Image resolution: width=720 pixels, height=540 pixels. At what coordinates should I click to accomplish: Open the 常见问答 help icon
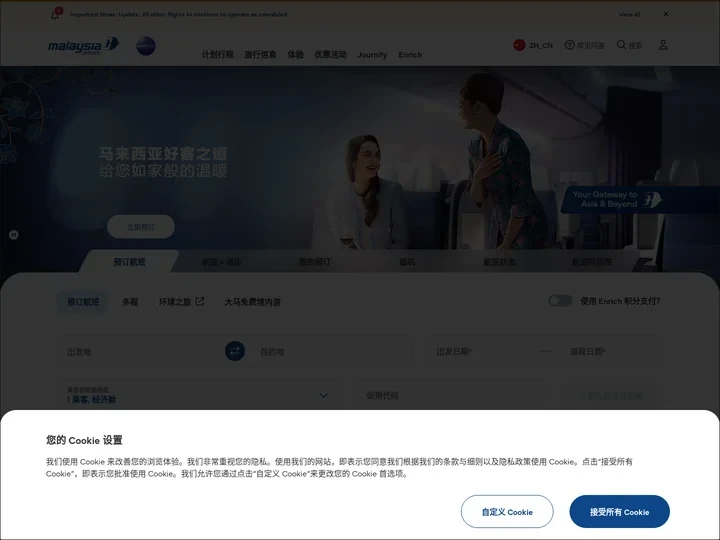[585, 45]
